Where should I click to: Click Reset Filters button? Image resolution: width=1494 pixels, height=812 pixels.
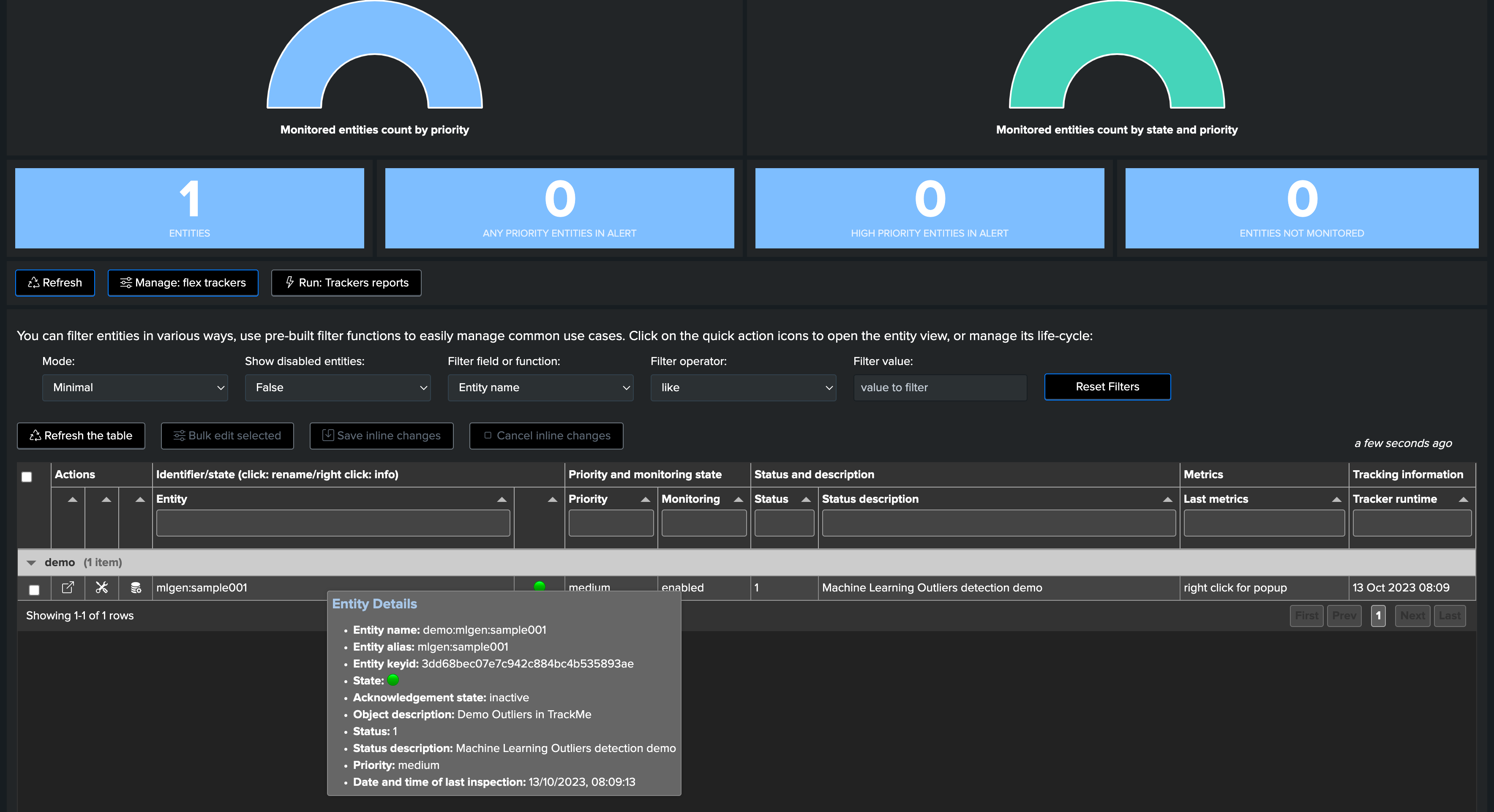pos(1107,387)
